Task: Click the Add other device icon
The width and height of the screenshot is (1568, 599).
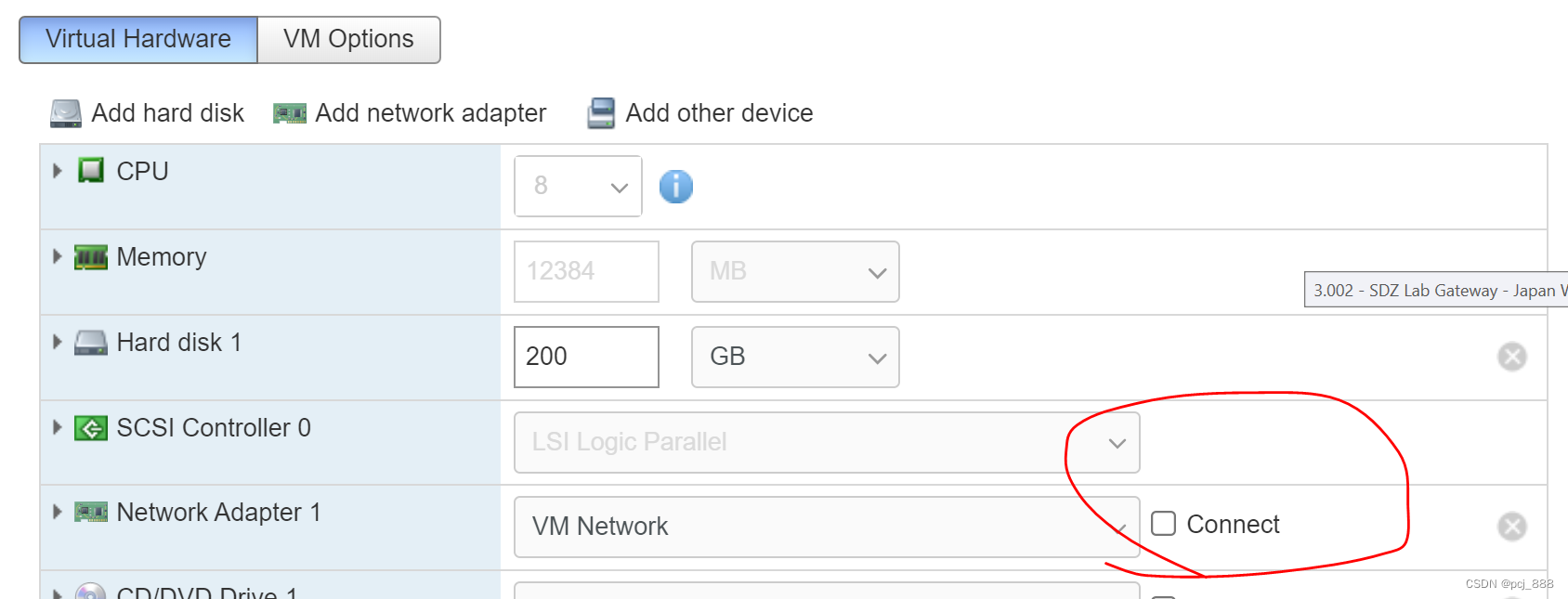Action: coord(601,113)
